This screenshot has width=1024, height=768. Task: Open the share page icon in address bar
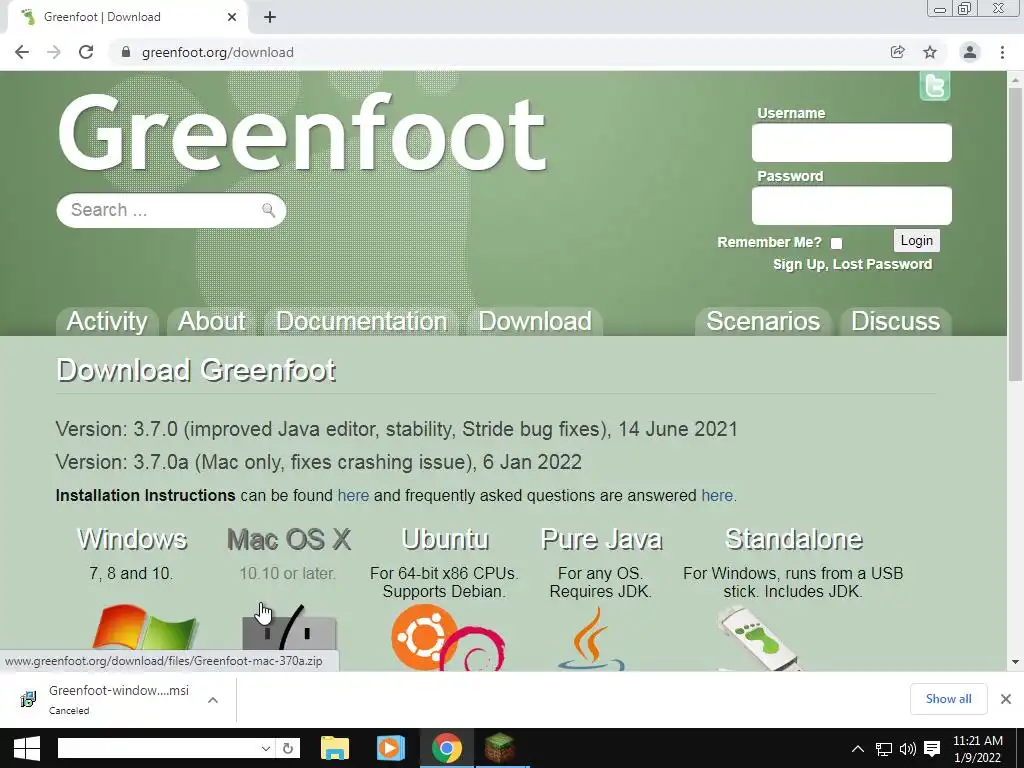pos(898,52)
